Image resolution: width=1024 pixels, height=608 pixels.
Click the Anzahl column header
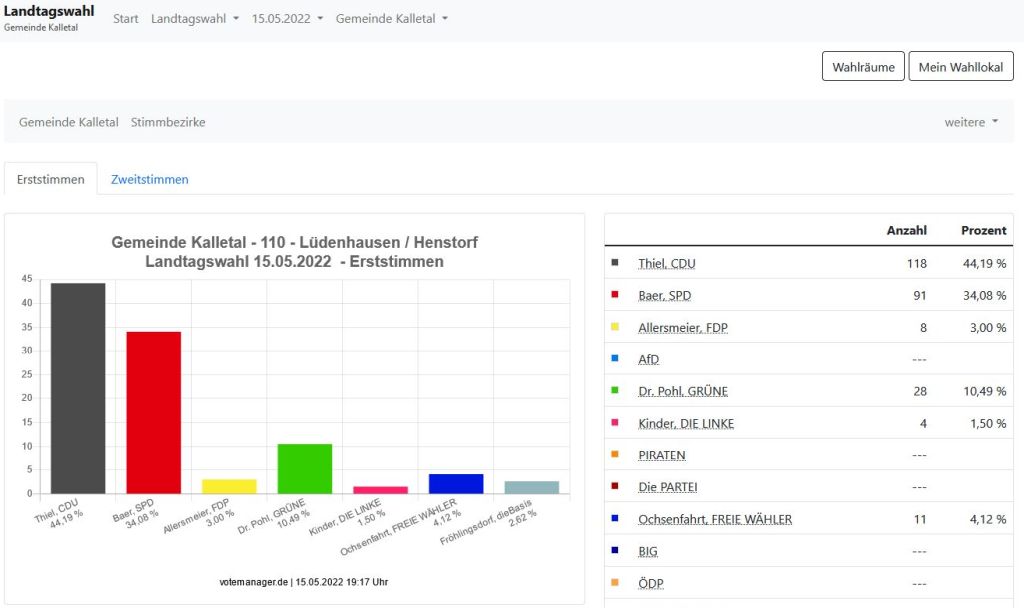[x=906, y=230]
